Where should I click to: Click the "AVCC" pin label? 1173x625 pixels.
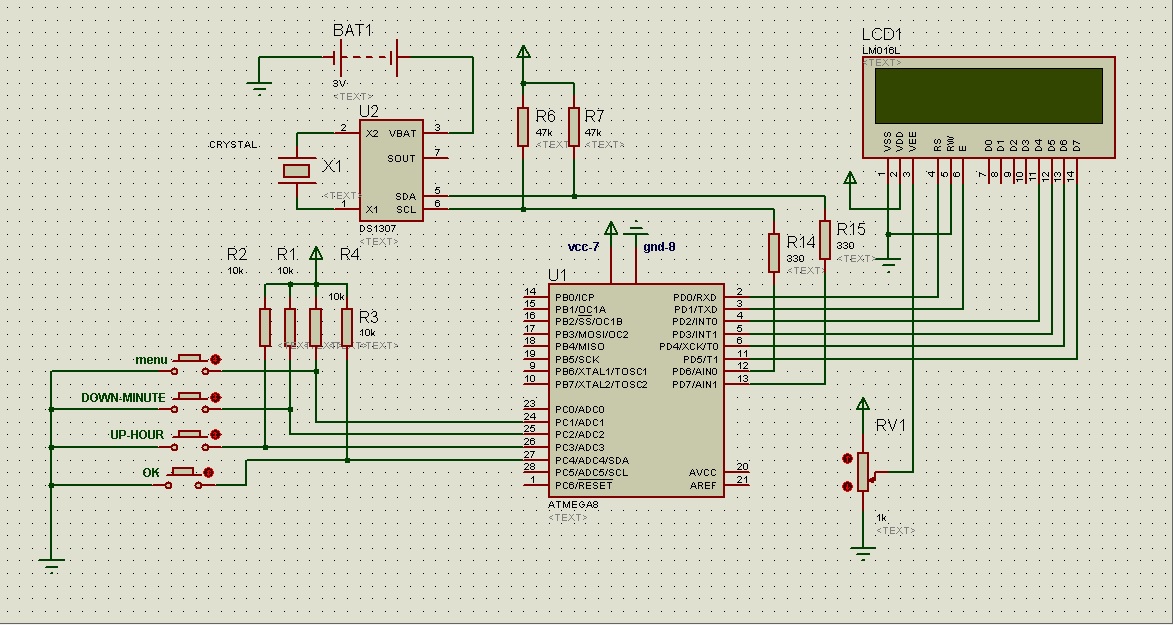702,472
